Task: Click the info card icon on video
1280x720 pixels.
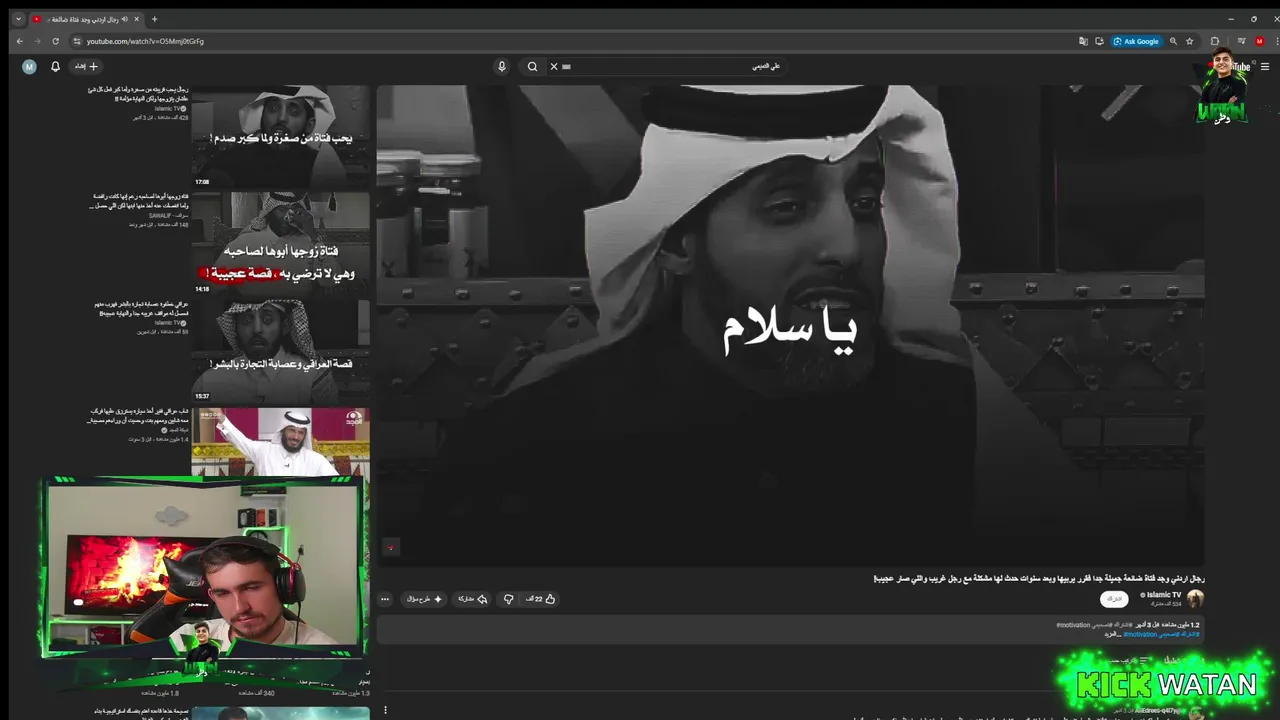Action: [x=391, y=547]
